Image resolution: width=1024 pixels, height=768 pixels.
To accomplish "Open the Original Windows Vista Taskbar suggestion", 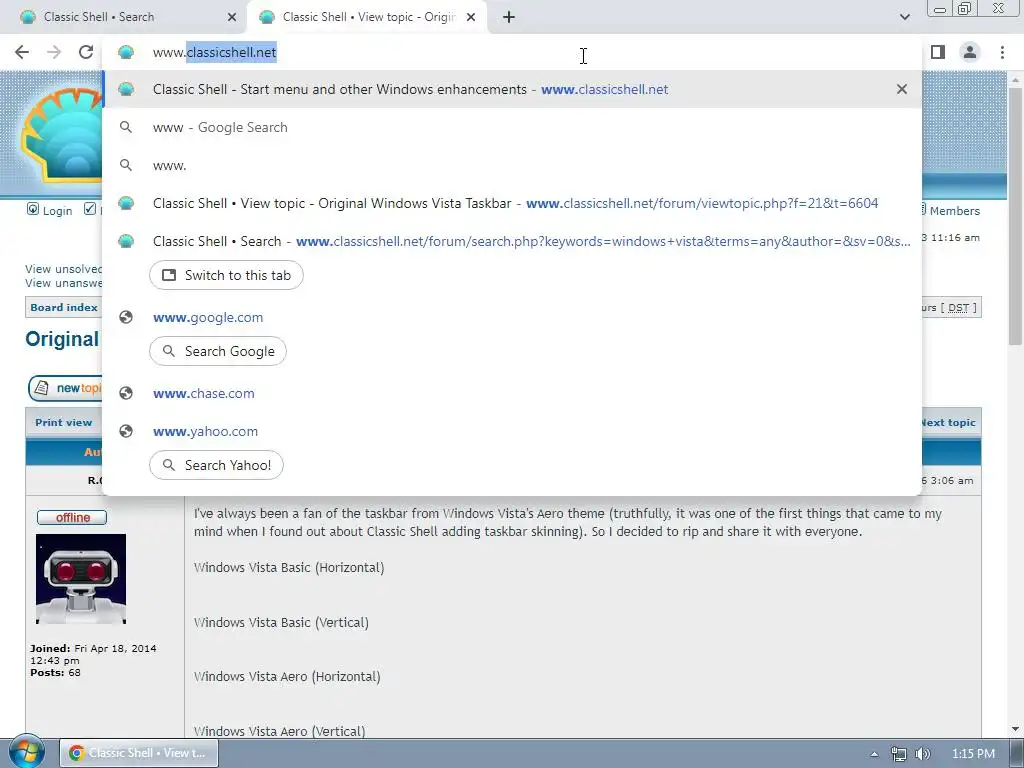I will [x=512, y=203].
